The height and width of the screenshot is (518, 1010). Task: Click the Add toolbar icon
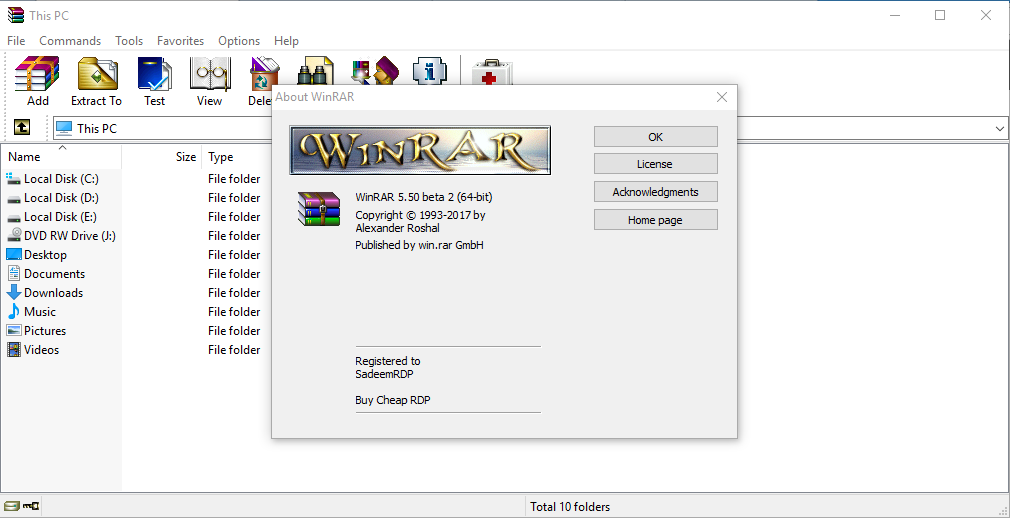(37, 73)
